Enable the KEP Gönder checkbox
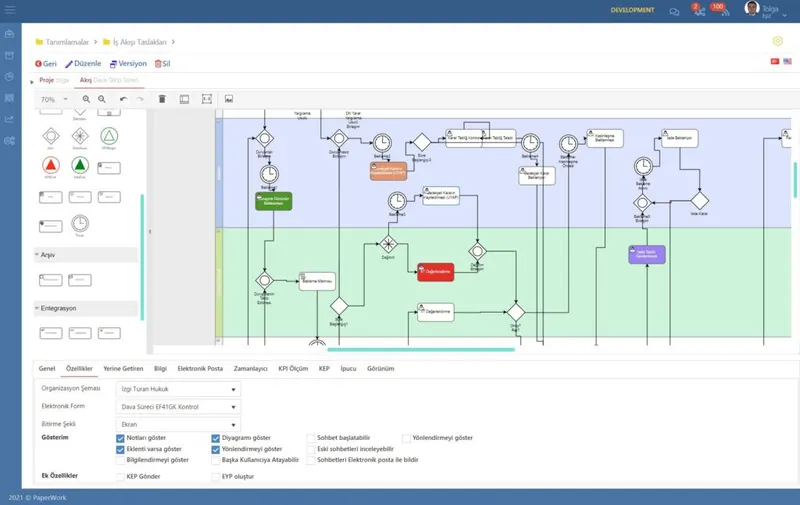The width and height of the screenshot is (800, 505). (x=120, y=476)
